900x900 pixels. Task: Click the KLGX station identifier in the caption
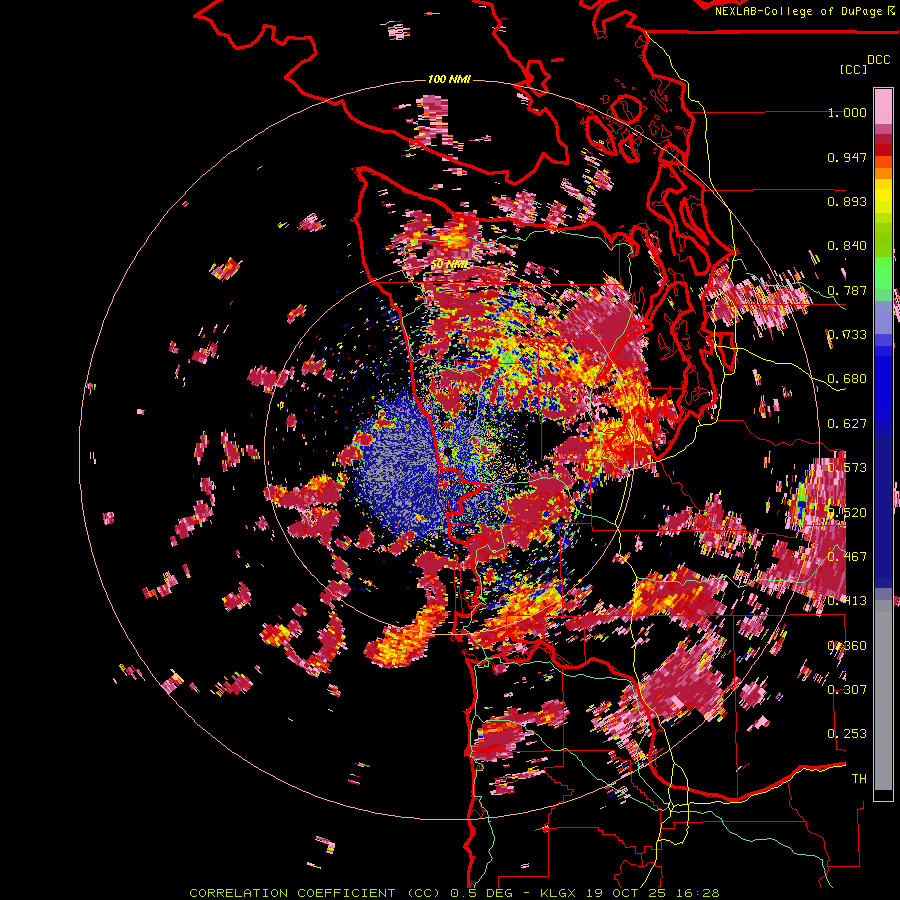[x=558, y=893]
